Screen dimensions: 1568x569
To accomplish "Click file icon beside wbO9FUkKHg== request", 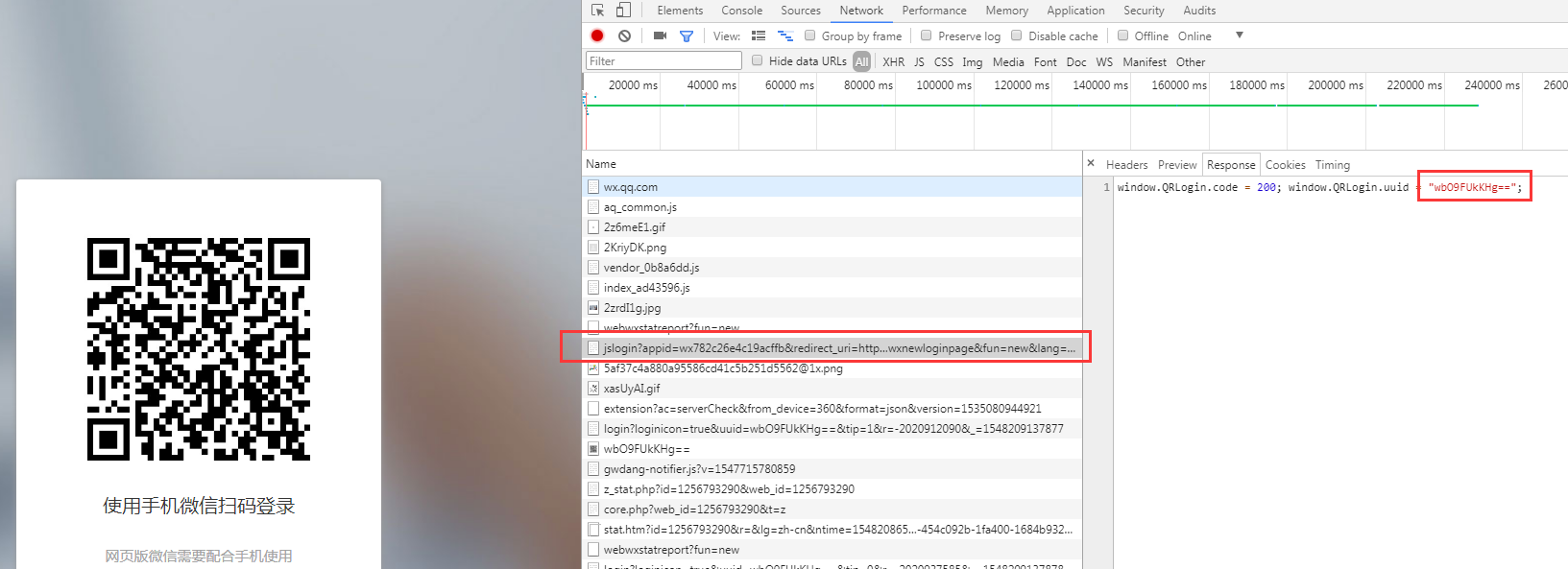I will point(593,449).
